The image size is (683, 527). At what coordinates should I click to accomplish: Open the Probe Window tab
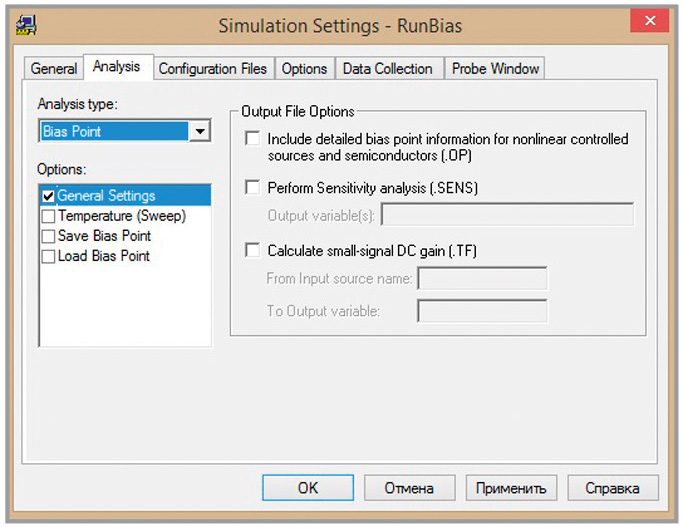[x=495, y=69]
